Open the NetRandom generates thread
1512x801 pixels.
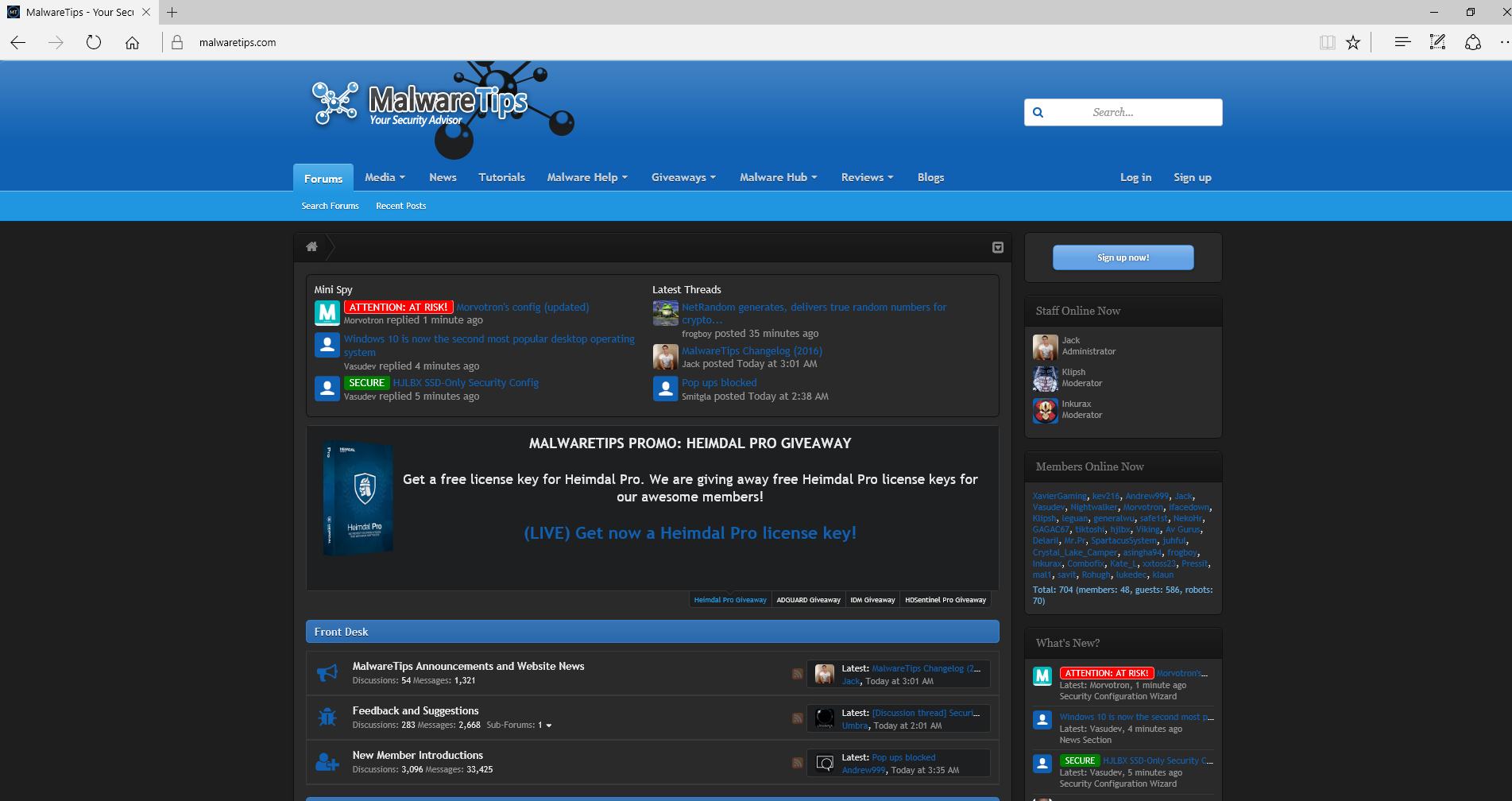click(814, 313)
